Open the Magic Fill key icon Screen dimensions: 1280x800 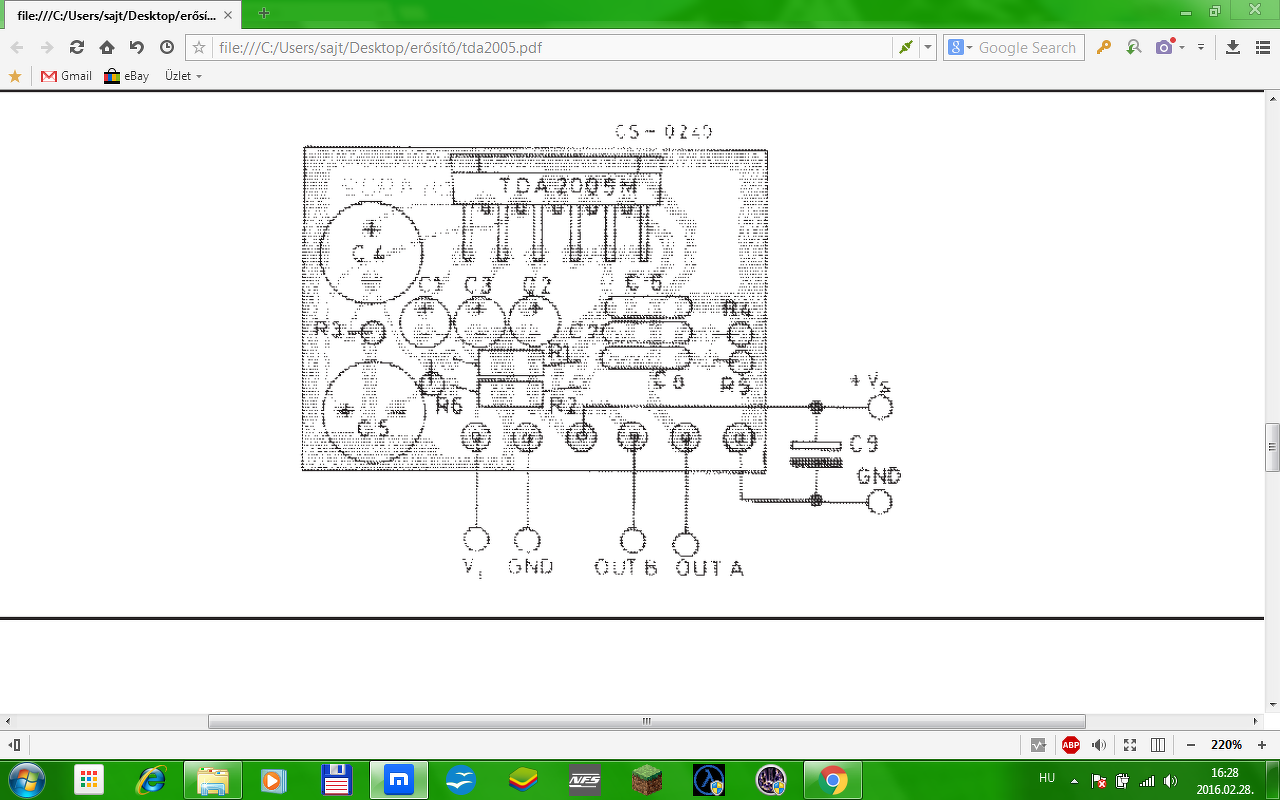(x=1104, y=47)
